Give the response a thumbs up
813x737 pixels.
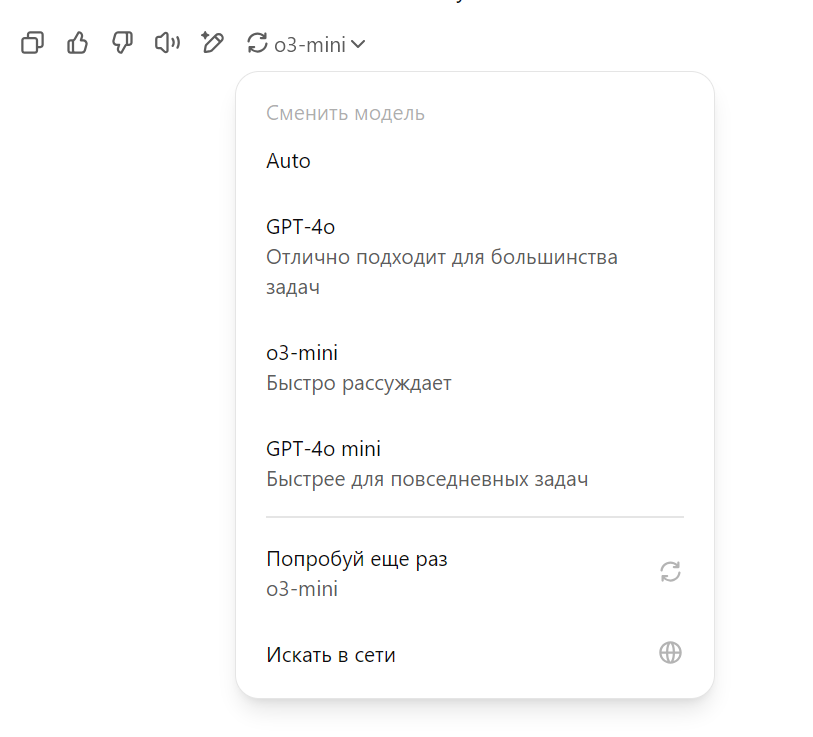click(x=77, y=43)
